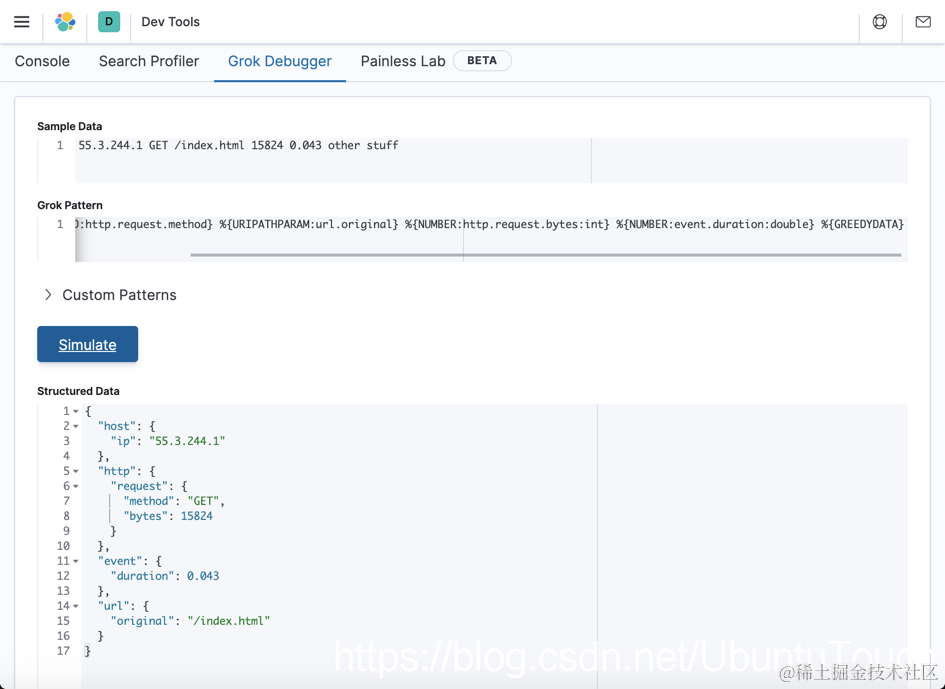
Task: Click the Grok Pattern horizontal scrollbar
Action: (x=545, y=255)
